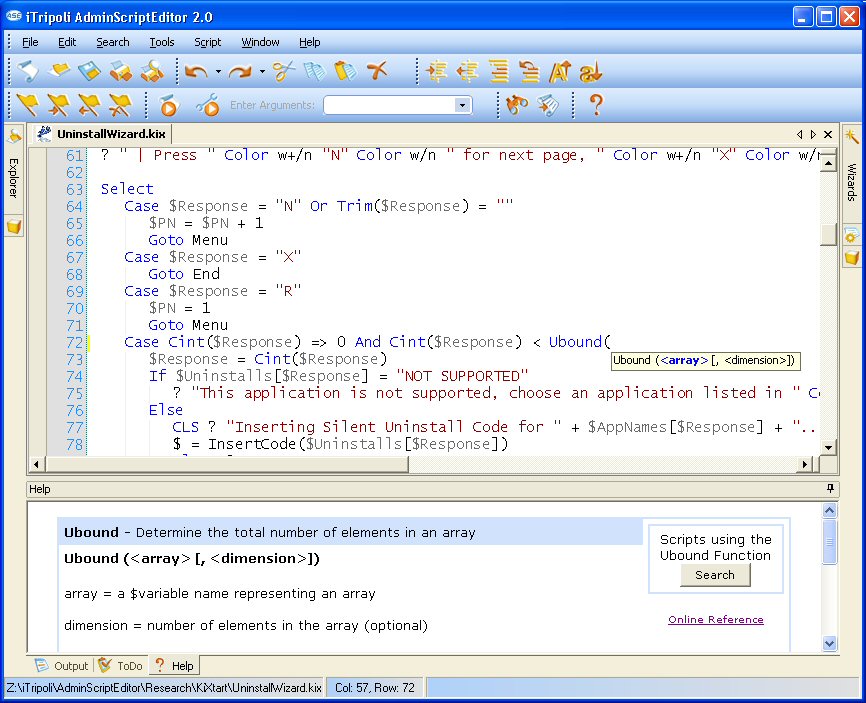Run the script with the play icon
This screenshot has width=866, height=703.
(168, 104)
